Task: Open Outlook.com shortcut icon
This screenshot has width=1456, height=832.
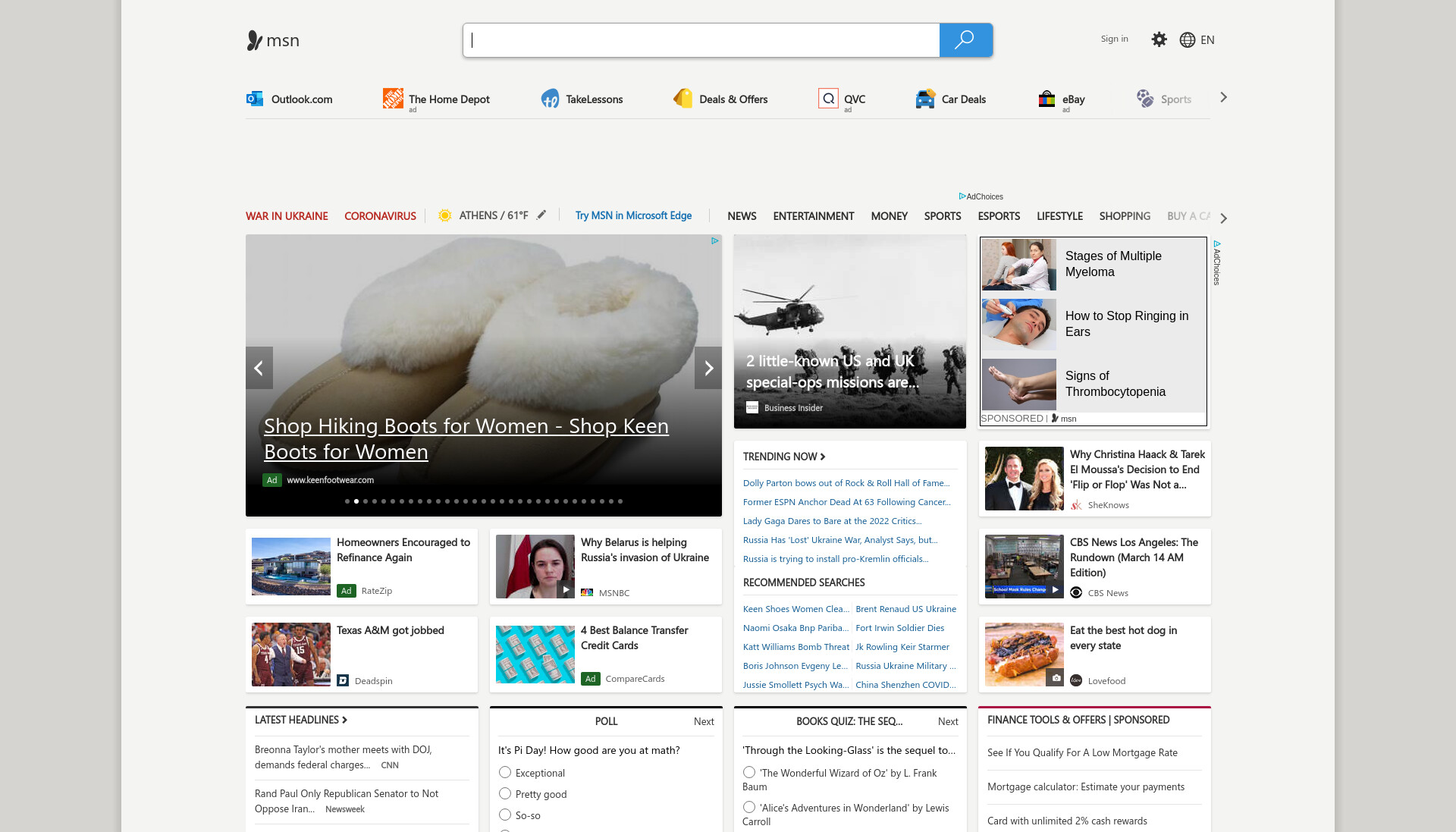Action: pos(254,99)
